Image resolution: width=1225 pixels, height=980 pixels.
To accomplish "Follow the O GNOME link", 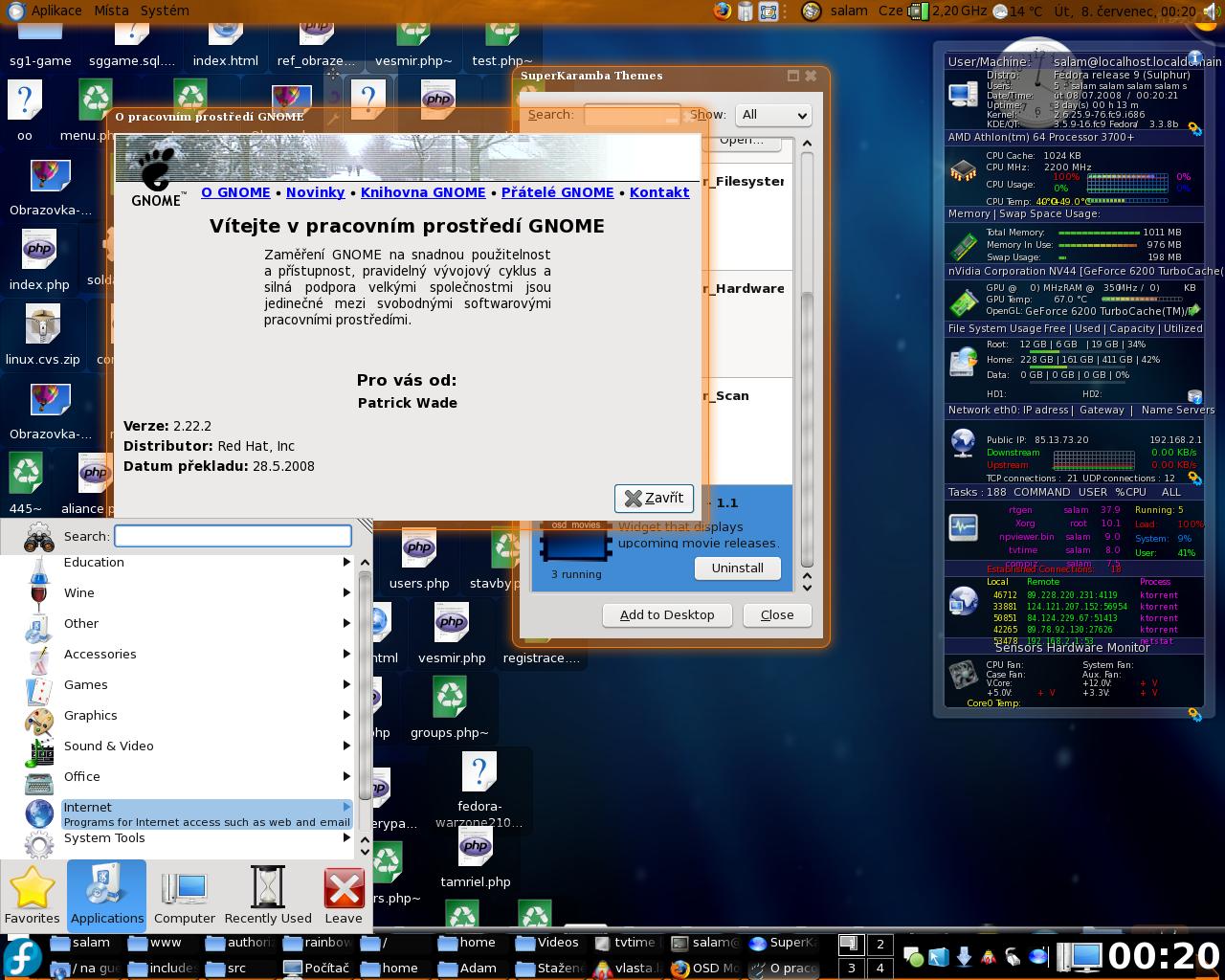I will pos(235,192).
